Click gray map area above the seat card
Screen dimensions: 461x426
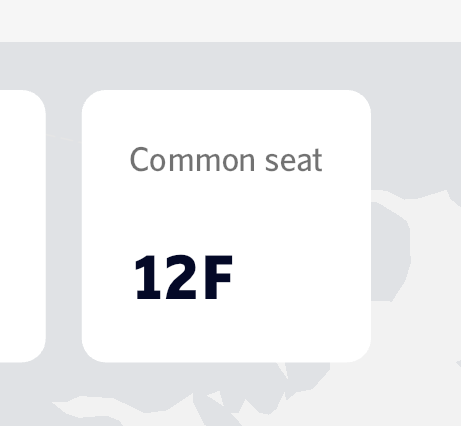[226, 66]
